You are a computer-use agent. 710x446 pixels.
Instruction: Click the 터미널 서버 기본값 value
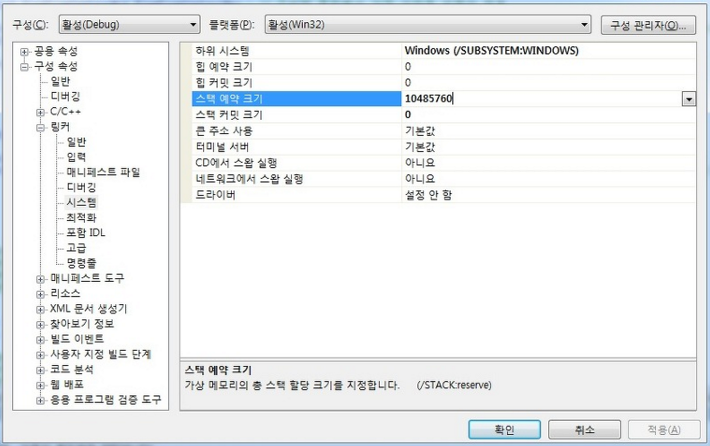point(420,147)
